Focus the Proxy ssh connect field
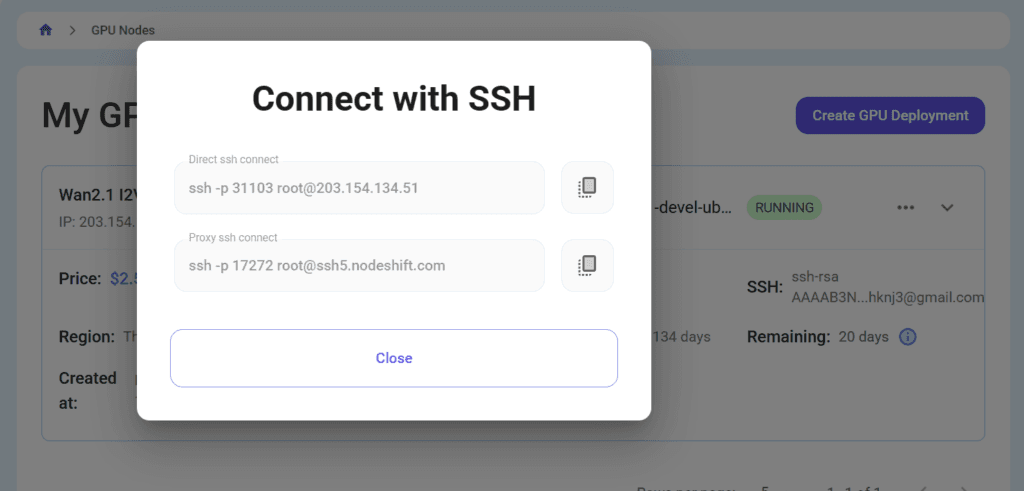The height and width of the screenshot is (491, 1024). coord(359,266)
